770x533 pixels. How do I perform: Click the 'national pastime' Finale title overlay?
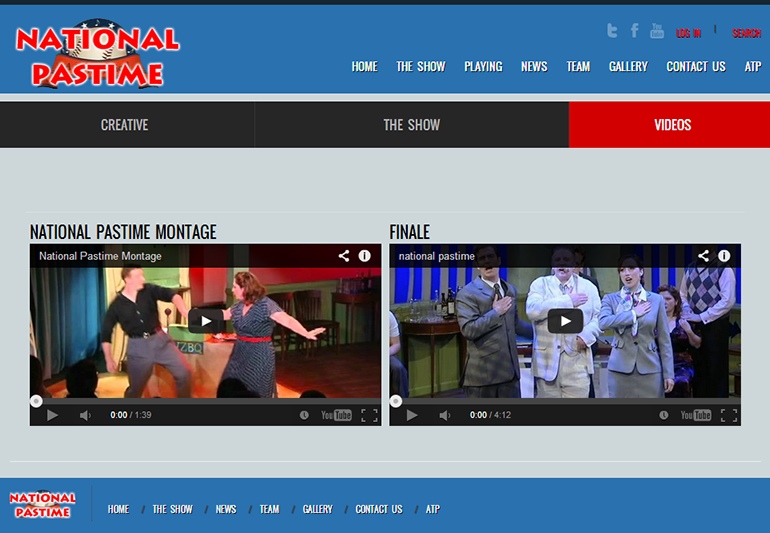click(x=437, y=256)
